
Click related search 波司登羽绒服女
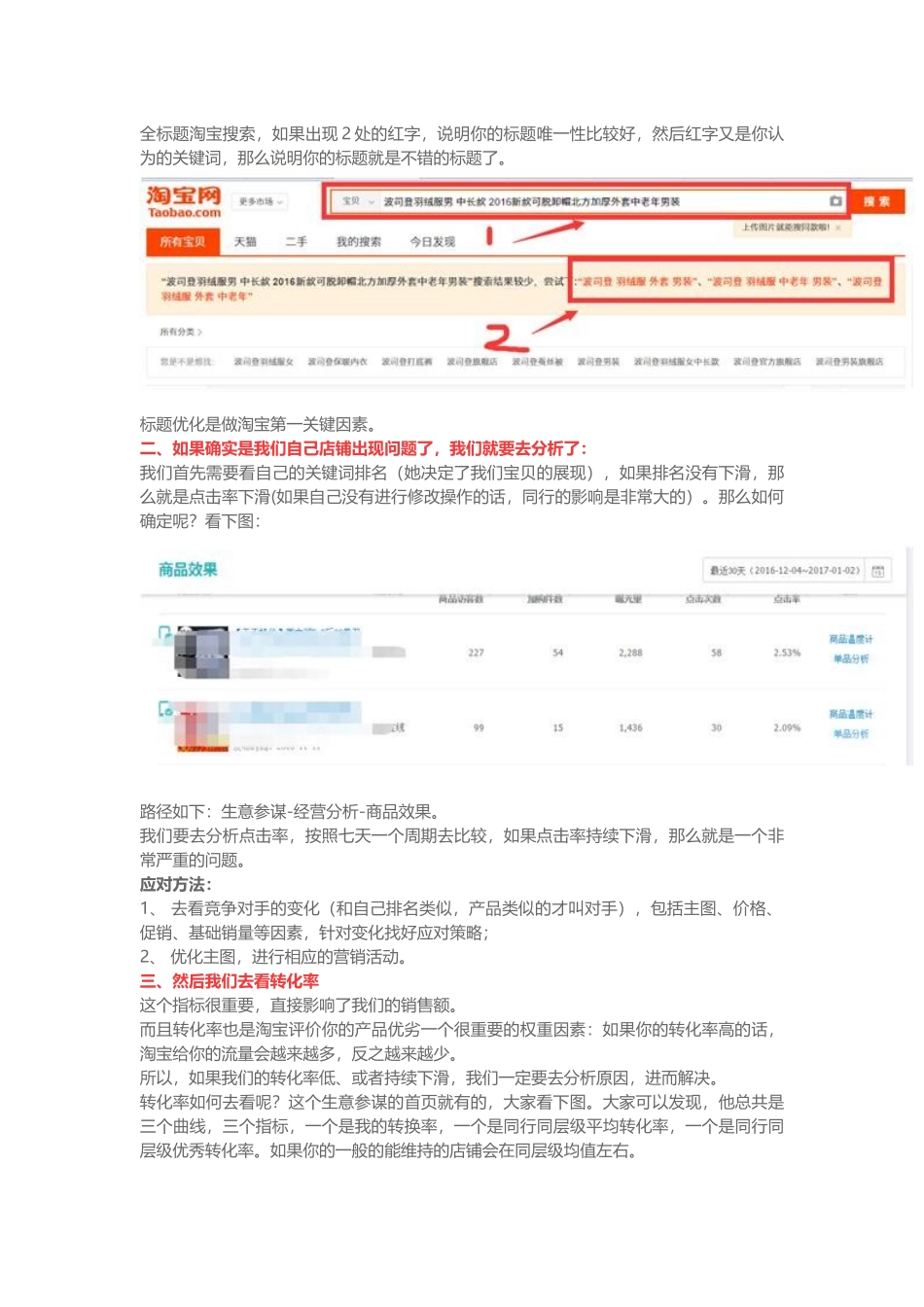[x=264, y=362]
